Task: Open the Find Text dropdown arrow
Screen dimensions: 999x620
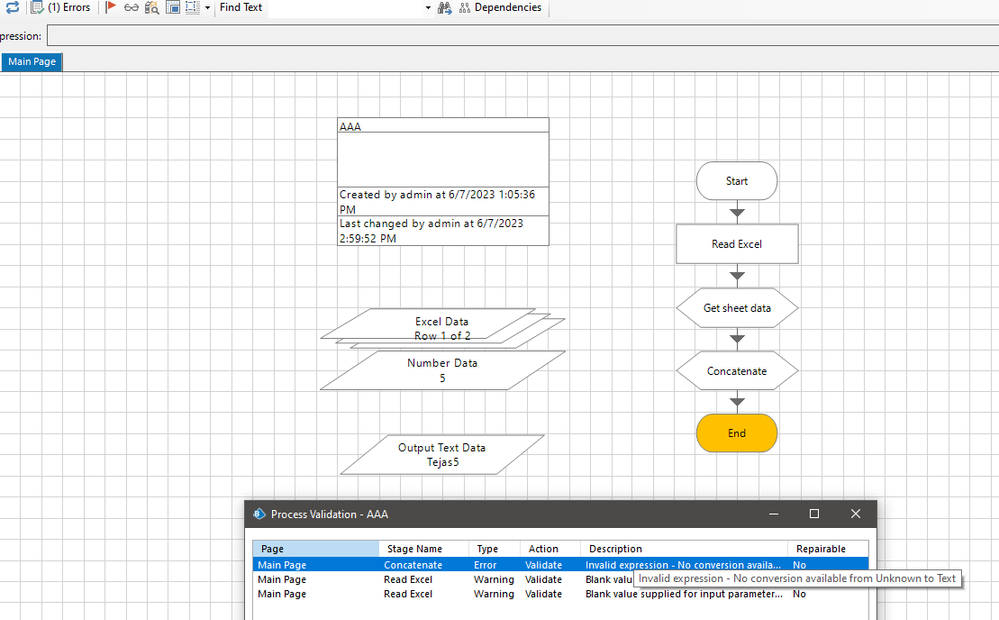Action: [428, 8]
